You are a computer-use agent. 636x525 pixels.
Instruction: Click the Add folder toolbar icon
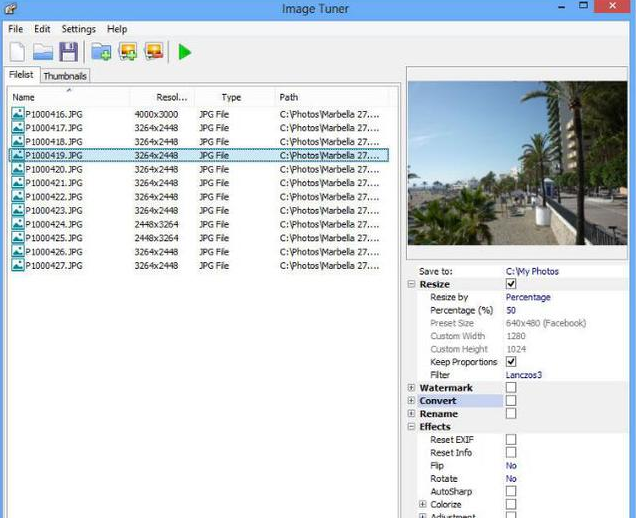(101, 52)
